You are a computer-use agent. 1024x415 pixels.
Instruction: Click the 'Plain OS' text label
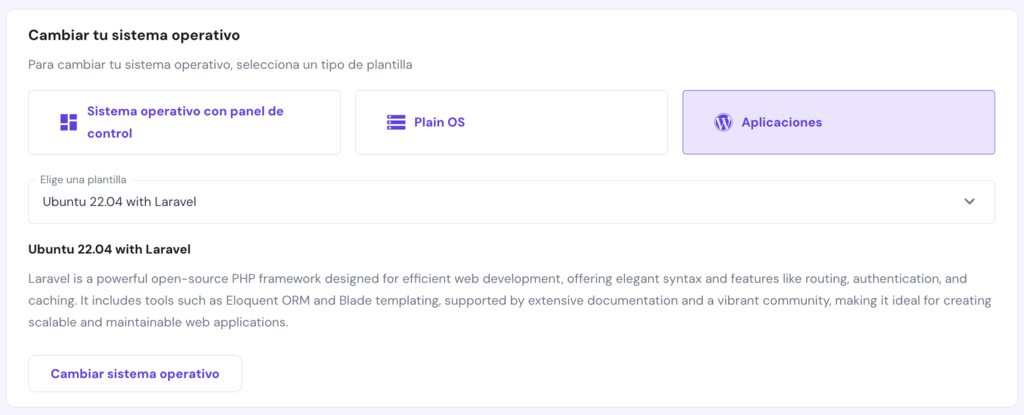tap(440, 122)
